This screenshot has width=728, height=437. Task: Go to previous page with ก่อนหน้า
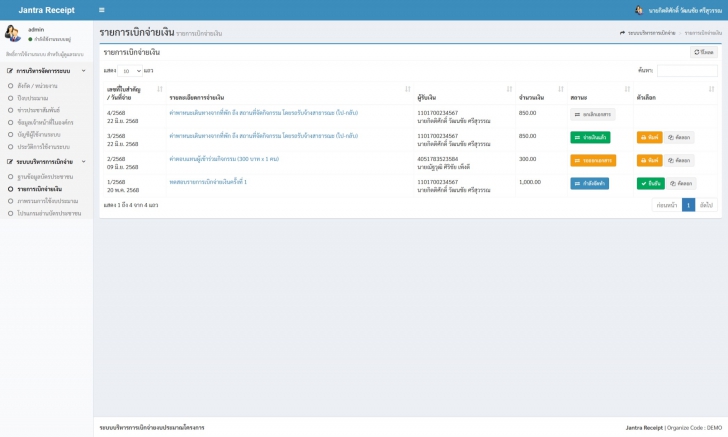coord(667,205)
